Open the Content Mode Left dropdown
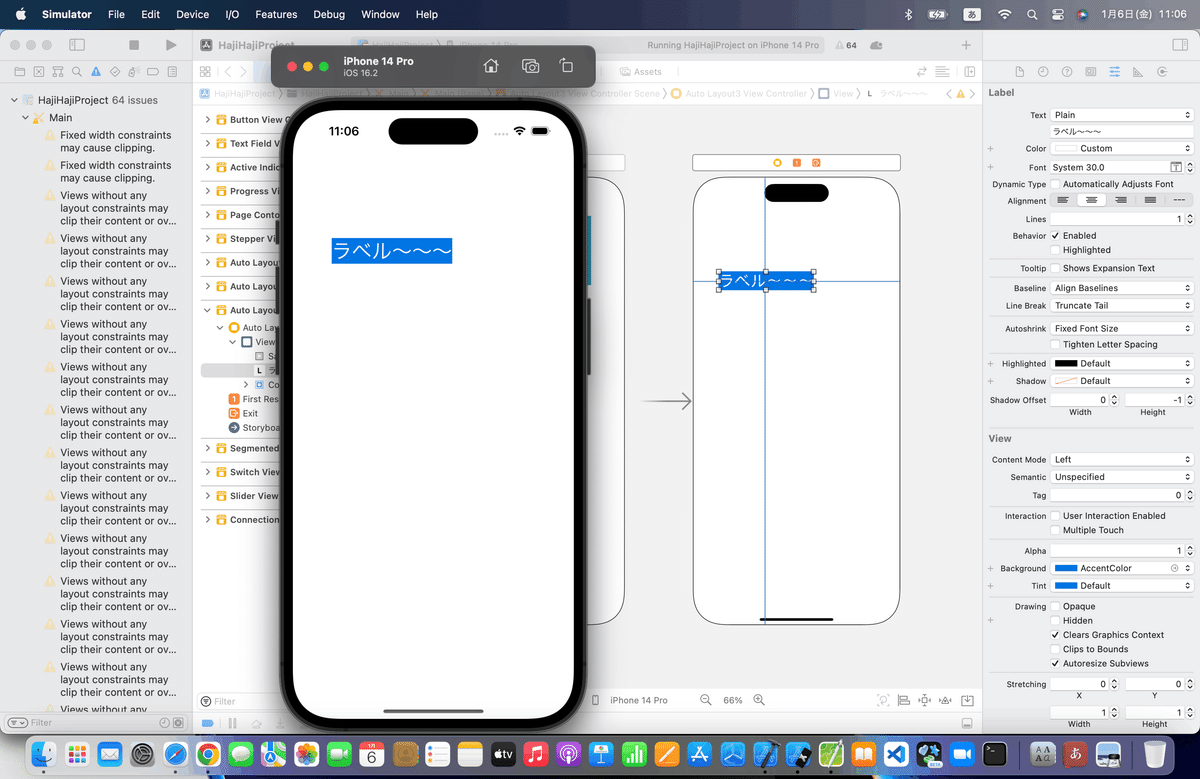The width and height of the screenshot is (1200, 779). tap(1122, 460)
